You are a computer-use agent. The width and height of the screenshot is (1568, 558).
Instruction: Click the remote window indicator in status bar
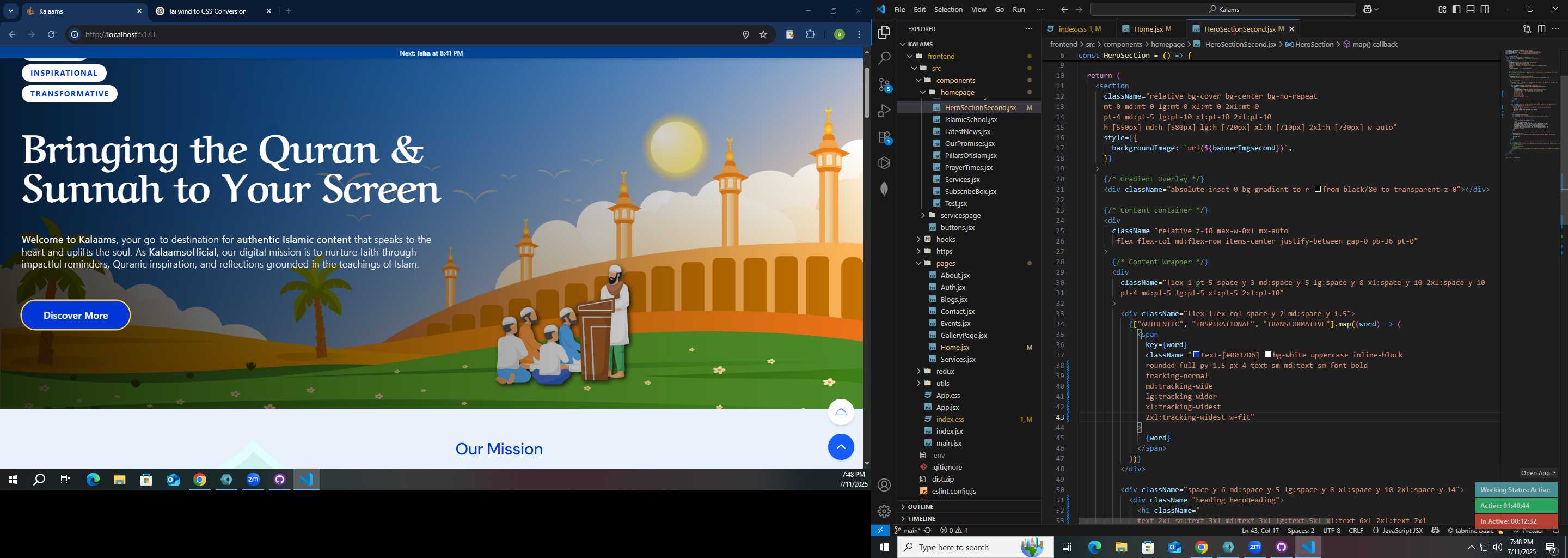(880, 531)
